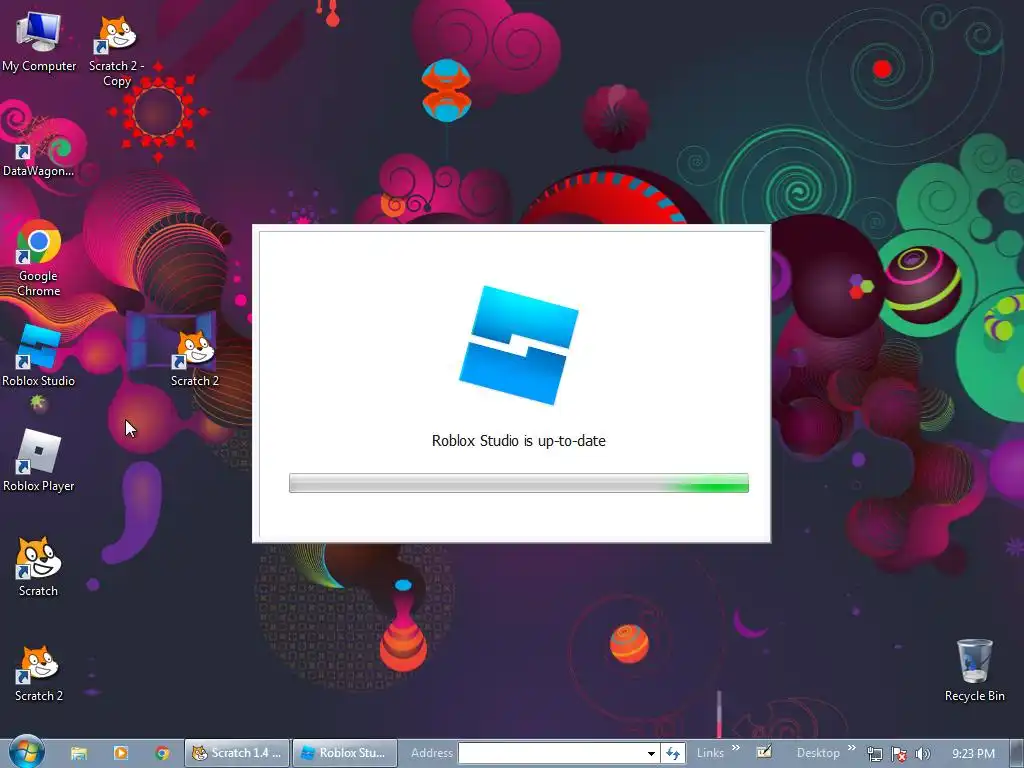
Task: Open Windows Explorer from quick launch
Action: (79, 753)
